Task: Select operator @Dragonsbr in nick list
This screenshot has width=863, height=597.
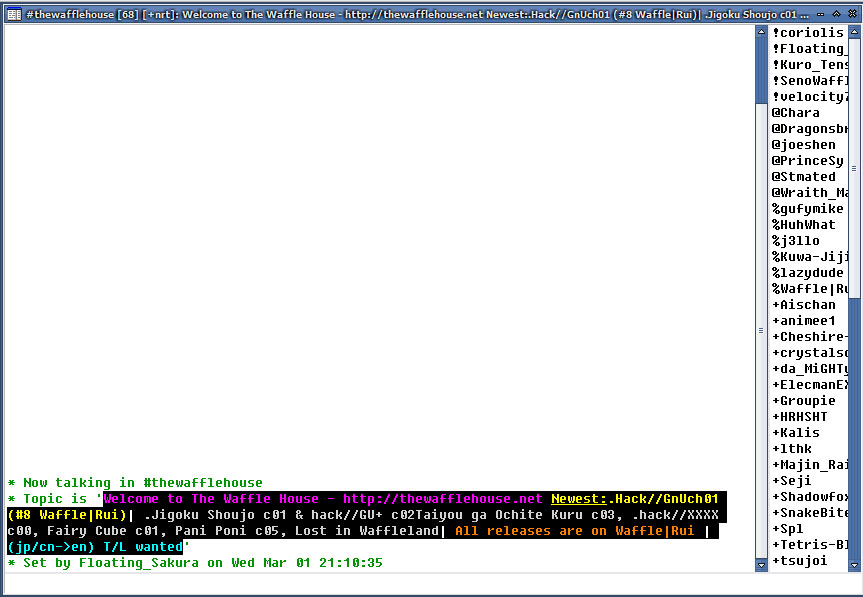Action: tap(809, 129)
